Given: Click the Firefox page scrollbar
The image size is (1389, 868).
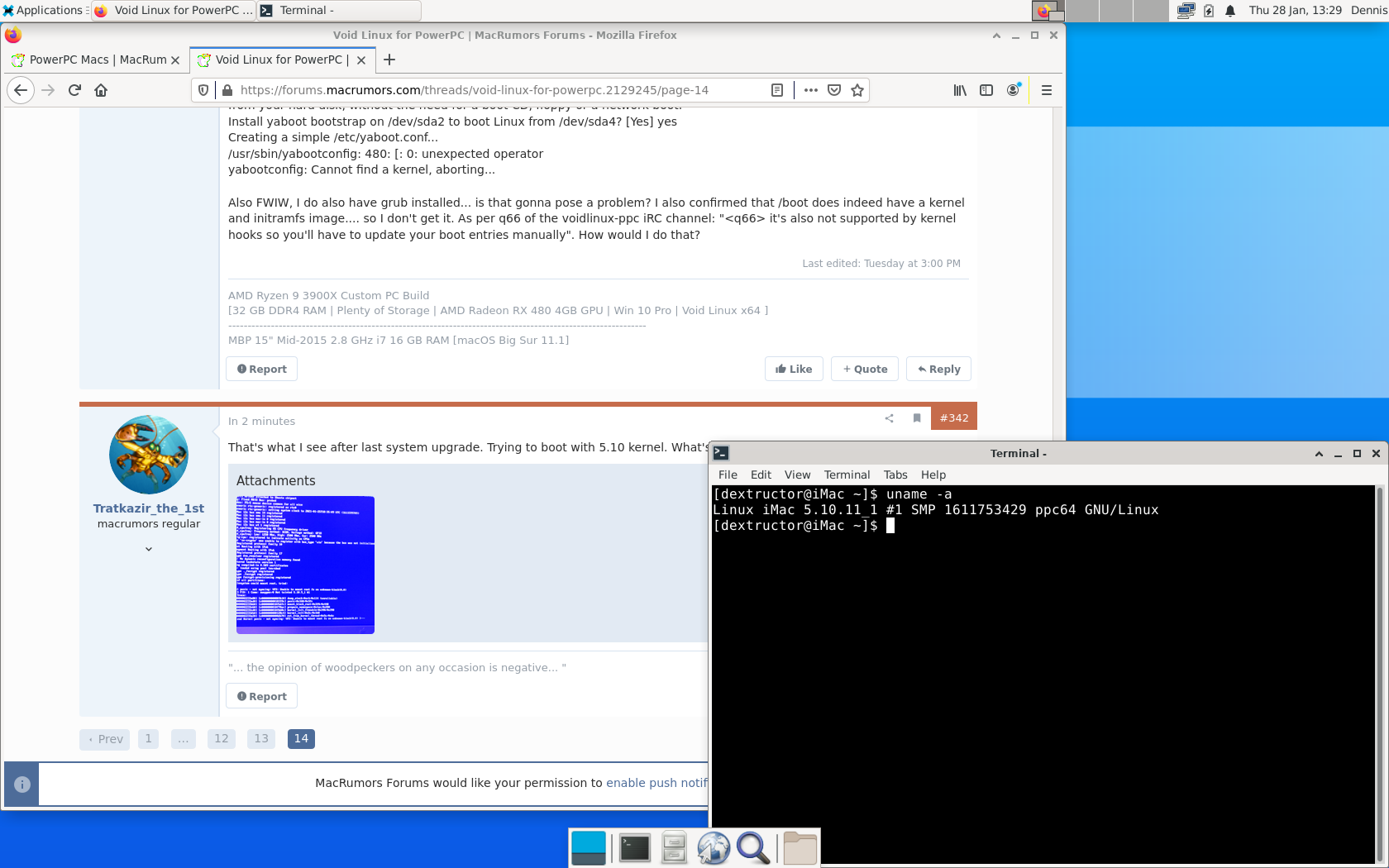Looking at the screenshot, I should click(1057, 273).
